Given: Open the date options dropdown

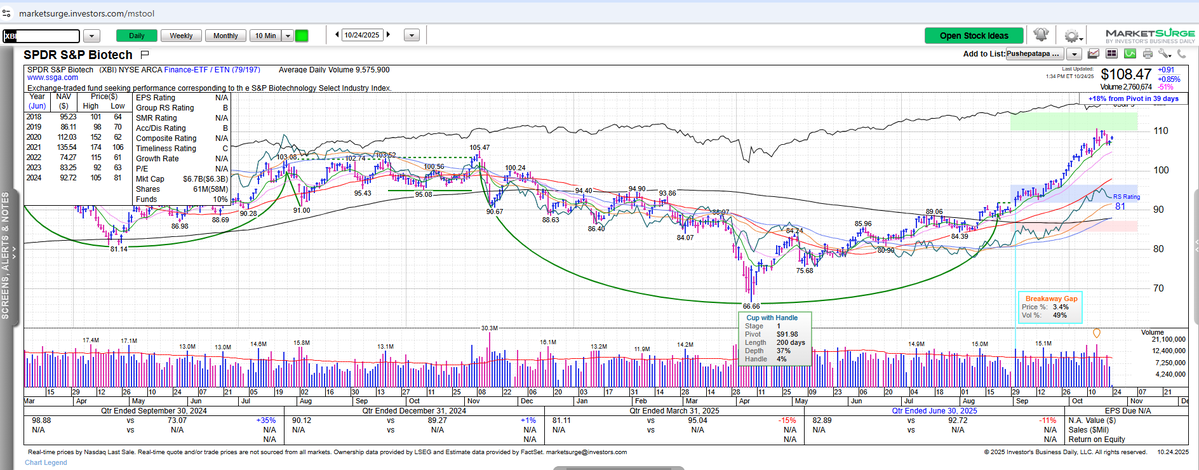Looking at the screenshot, I should (x=411, y=34).
